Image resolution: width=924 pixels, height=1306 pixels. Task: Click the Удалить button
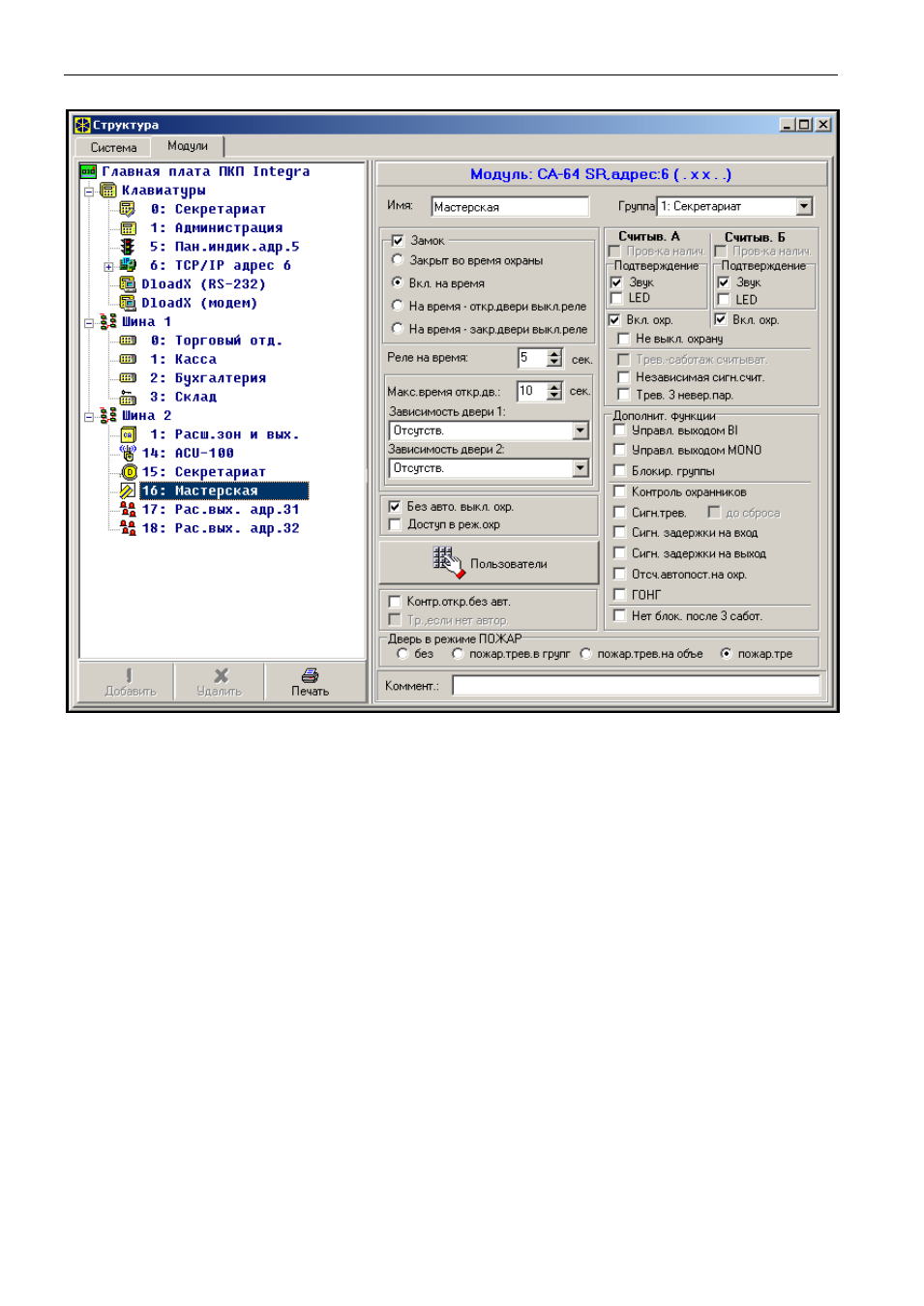(220, 681)
